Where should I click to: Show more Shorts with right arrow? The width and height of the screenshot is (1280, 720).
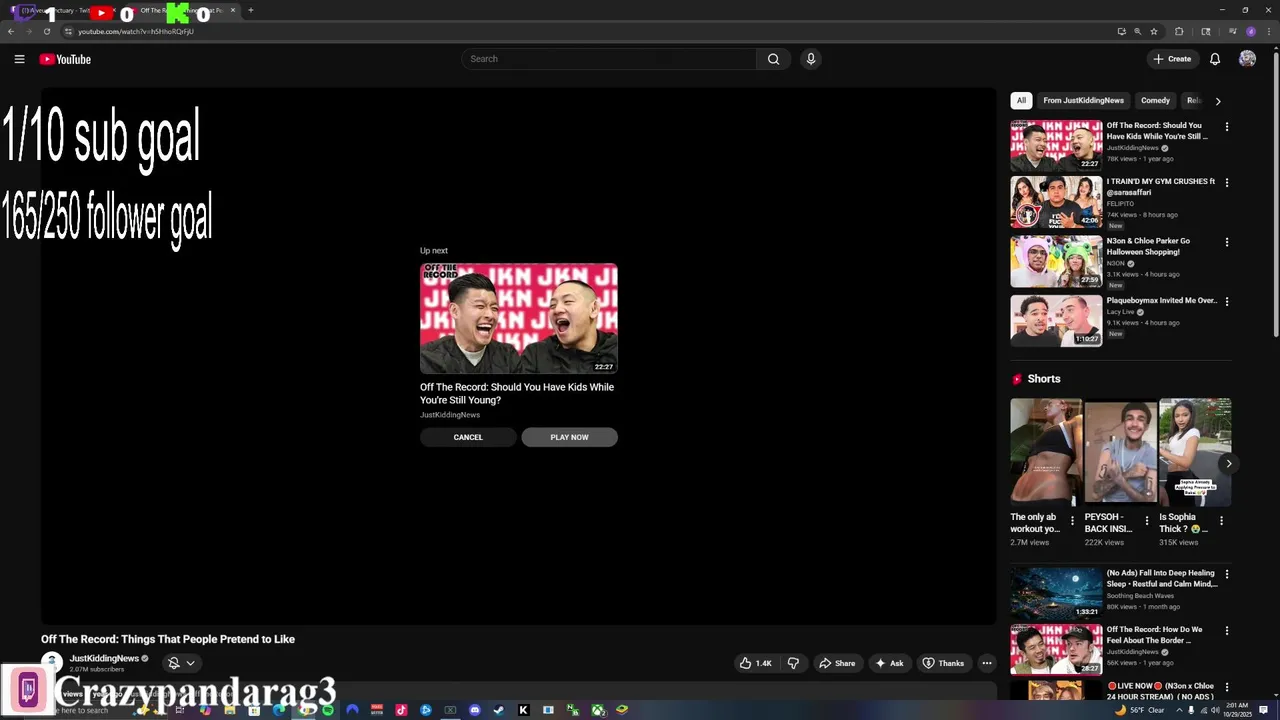point(1228,463)
